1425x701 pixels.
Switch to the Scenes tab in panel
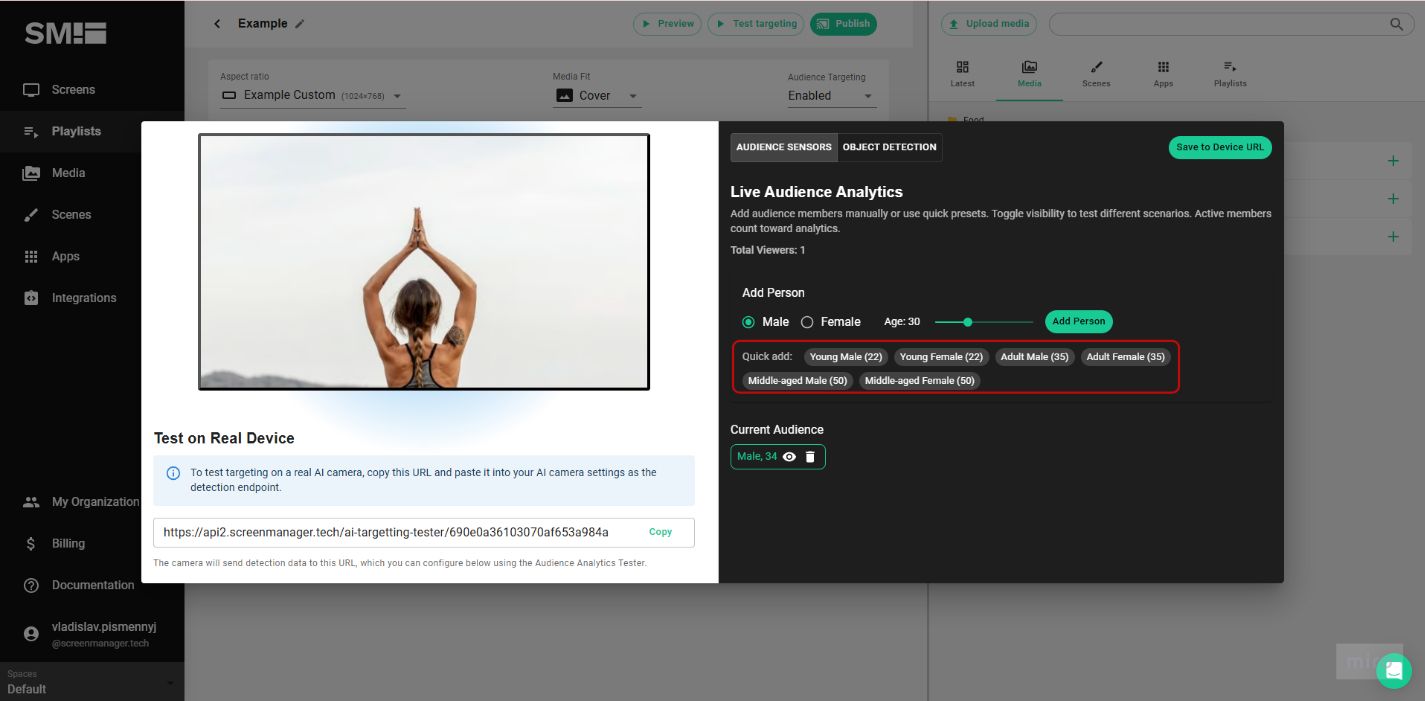coord(1096,74)
